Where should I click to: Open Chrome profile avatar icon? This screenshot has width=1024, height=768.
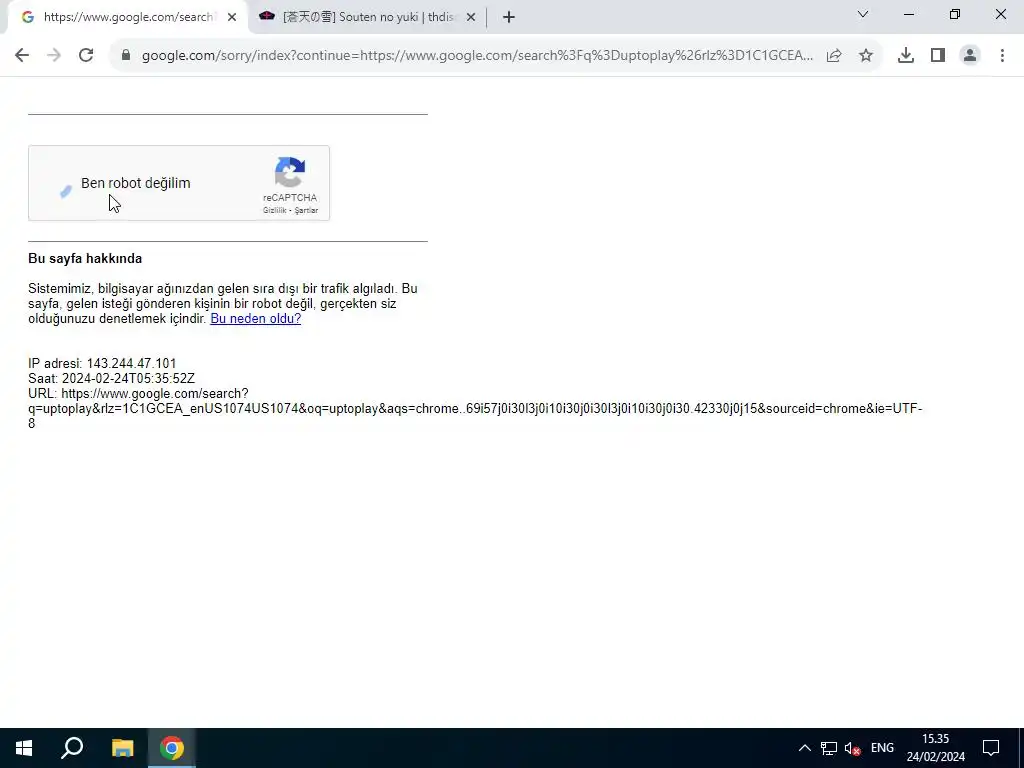coord(970,56)
